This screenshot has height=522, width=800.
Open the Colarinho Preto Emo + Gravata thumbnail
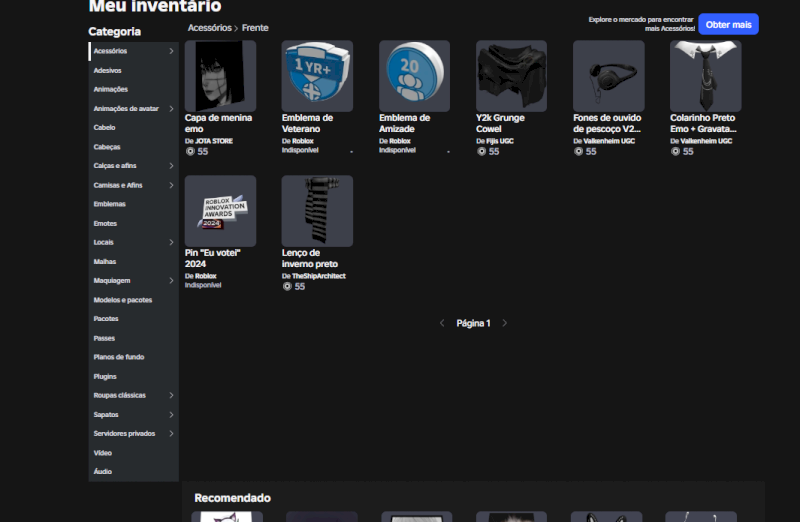click(x=706, y=76)
